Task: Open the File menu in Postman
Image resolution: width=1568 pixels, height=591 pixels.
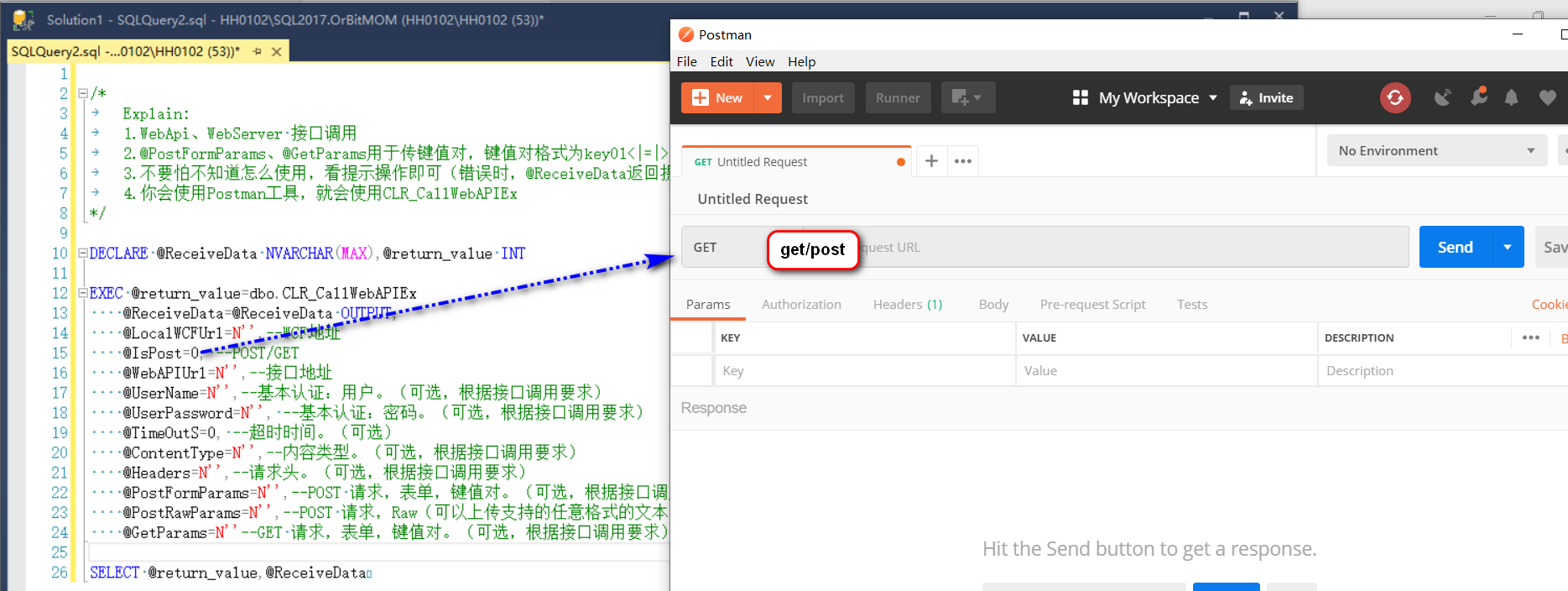Action: coord(686,61)
